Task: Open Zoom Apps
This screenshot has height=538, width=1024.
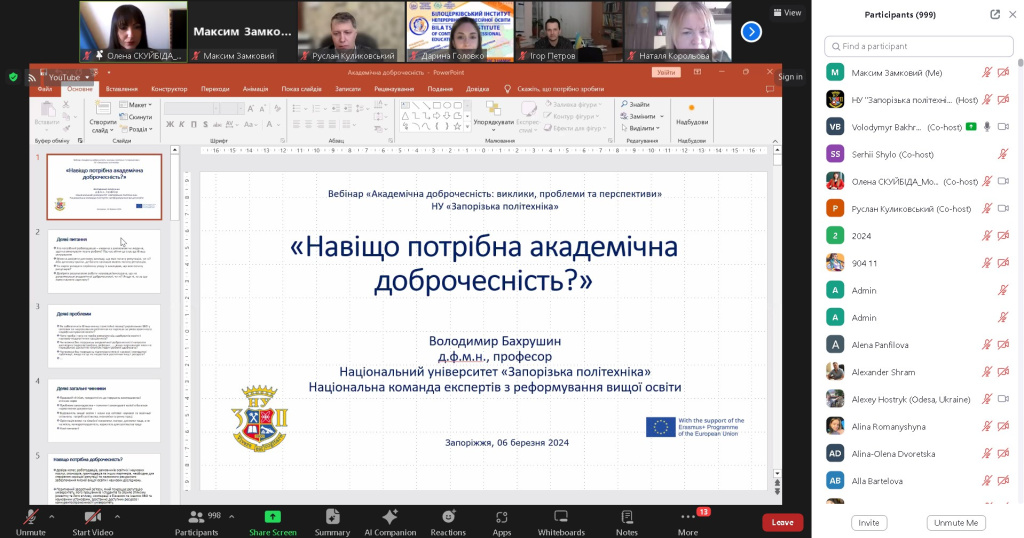Action: click(502, 522)
